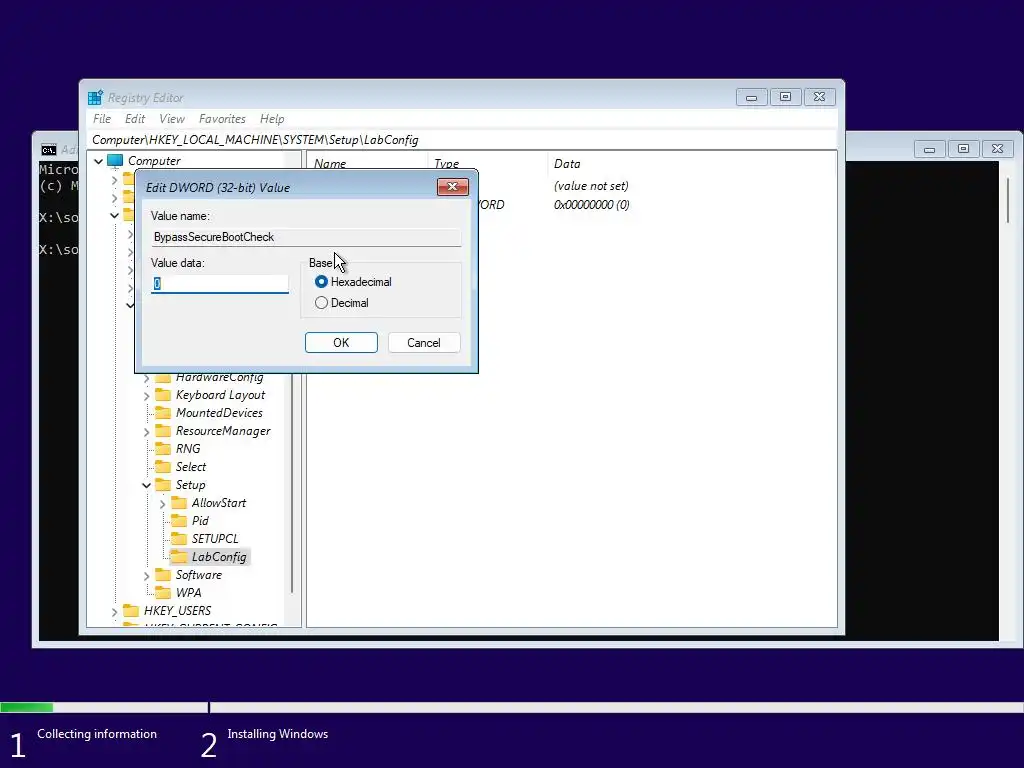
Task: Select the Hexadecimal base option
Action: pos(321,282)
